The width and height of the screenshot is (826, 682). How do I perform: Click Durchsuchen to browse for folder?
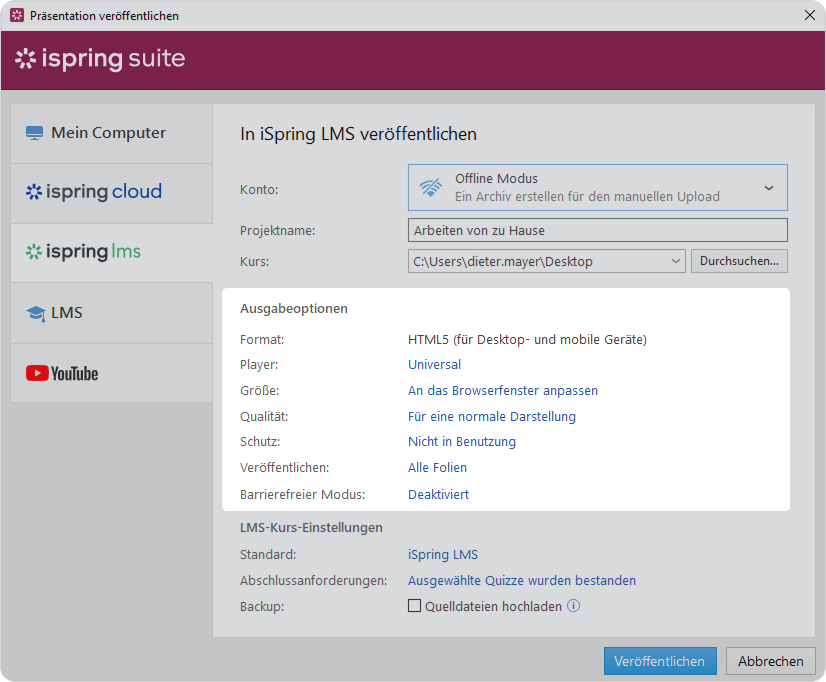739,262
